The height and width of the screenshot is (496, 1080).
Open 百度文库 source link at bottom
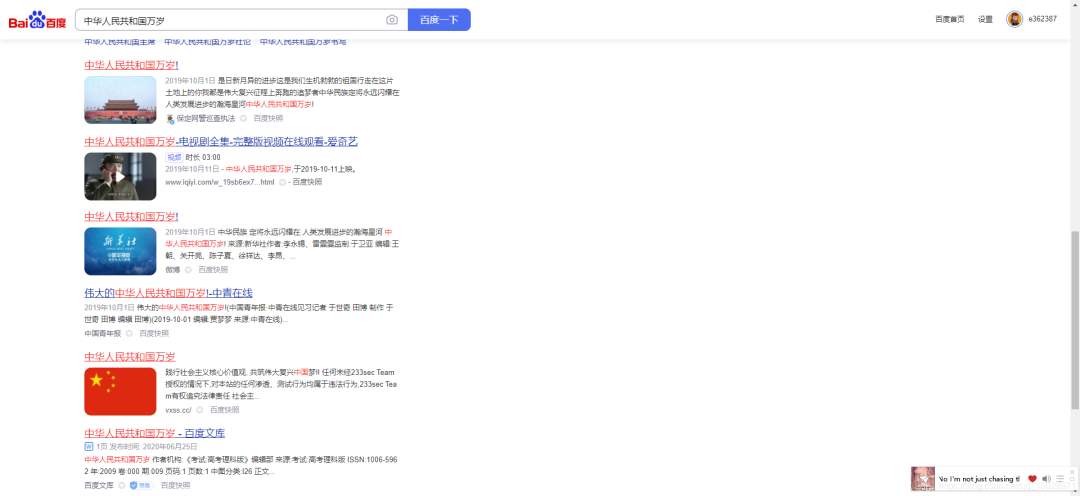(x=99, y=486)
